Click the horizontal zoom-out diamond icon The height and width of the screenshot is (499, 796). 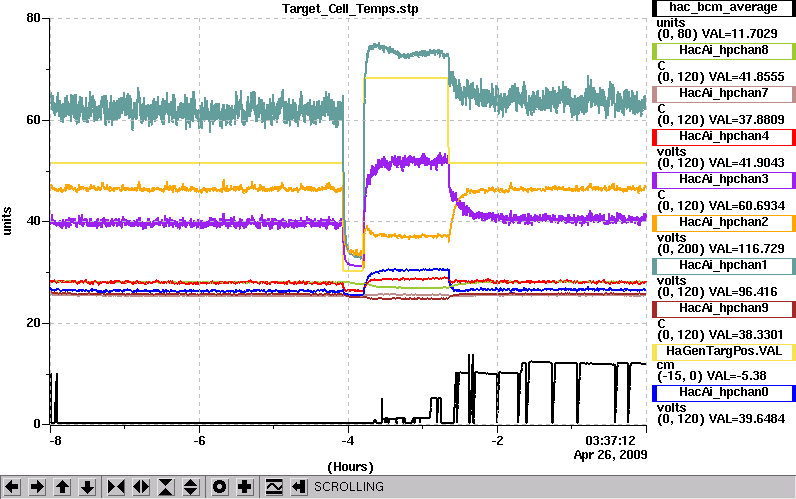tap(141, 487)
